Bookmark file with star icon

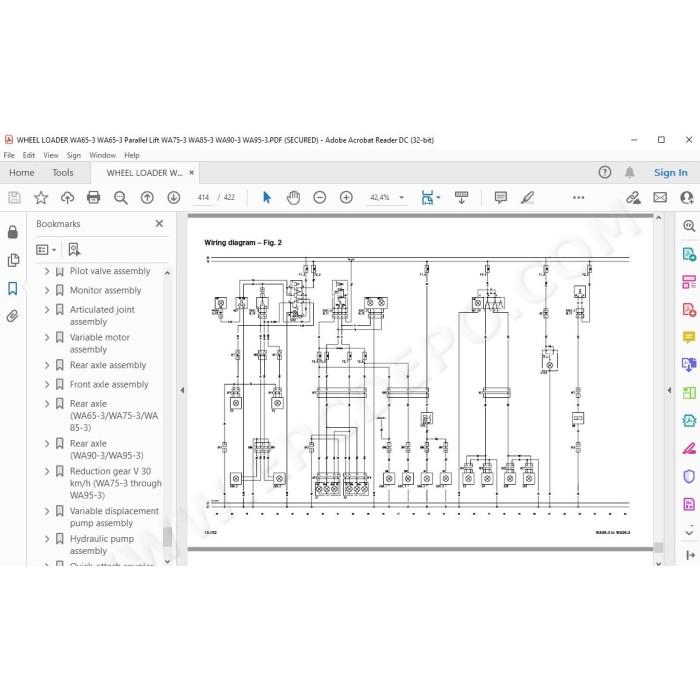pos(41,197)
